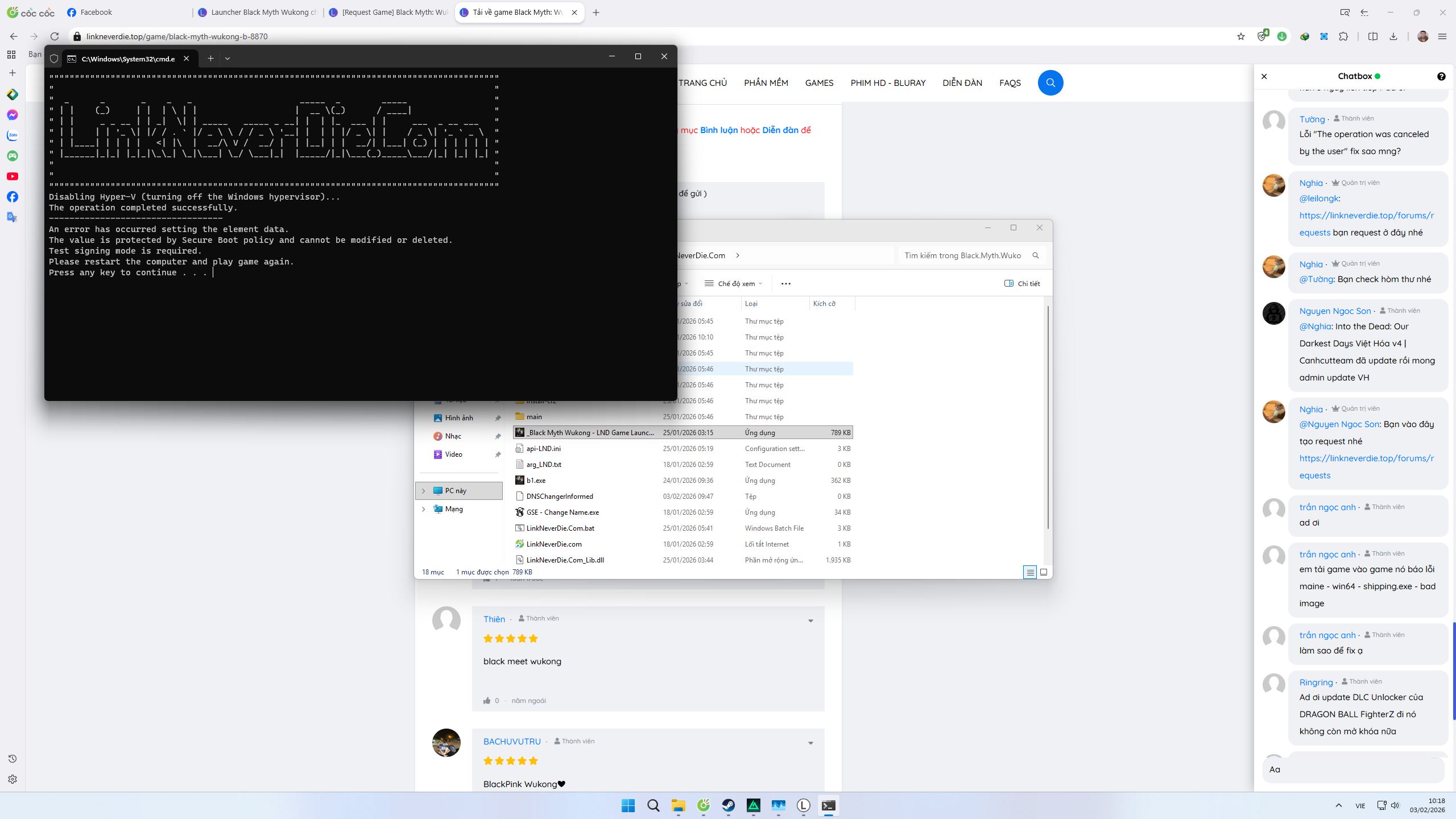This screenshot has width=1456, height=819.
Task: Toggle large icons view button in Explorer
Action: tap(1044, 572)
